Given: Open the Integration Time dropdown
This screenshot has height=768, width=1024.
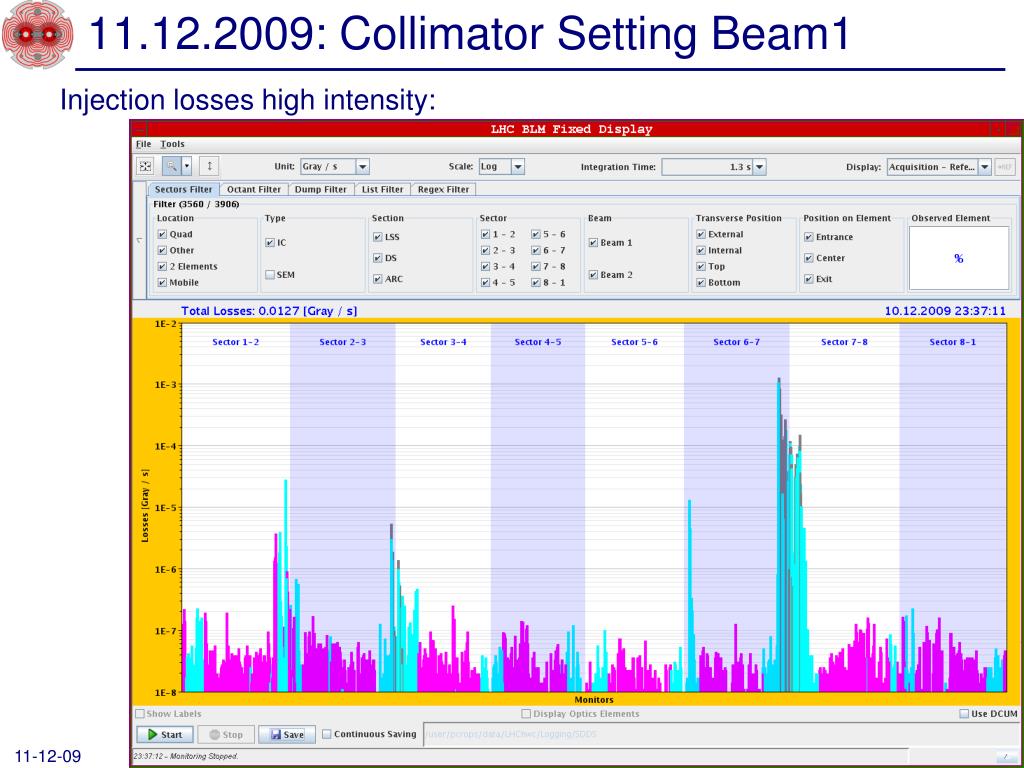Looking at the screenshot, I should 760,167.
